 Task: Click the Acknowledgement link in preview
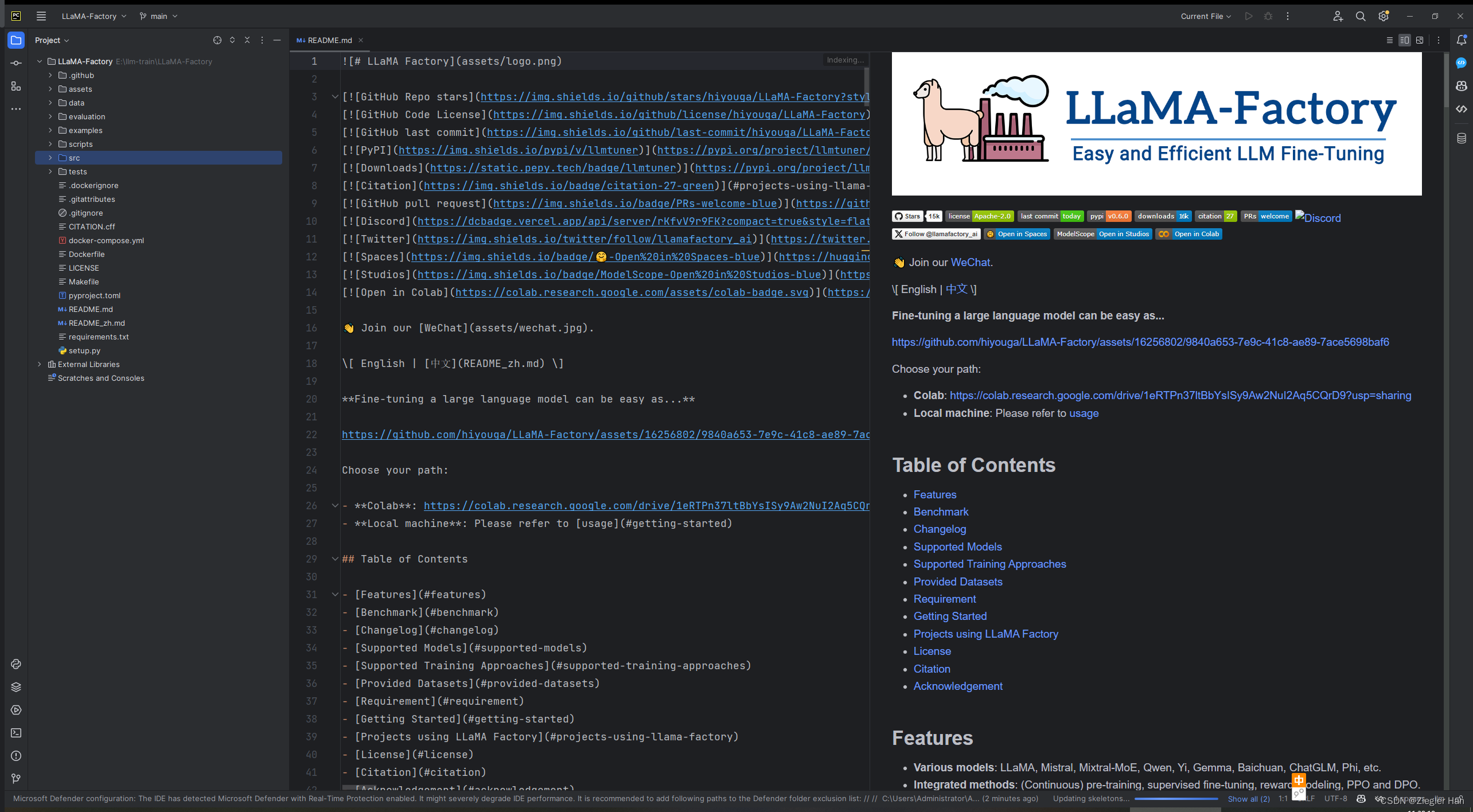(x=958, y=686)
